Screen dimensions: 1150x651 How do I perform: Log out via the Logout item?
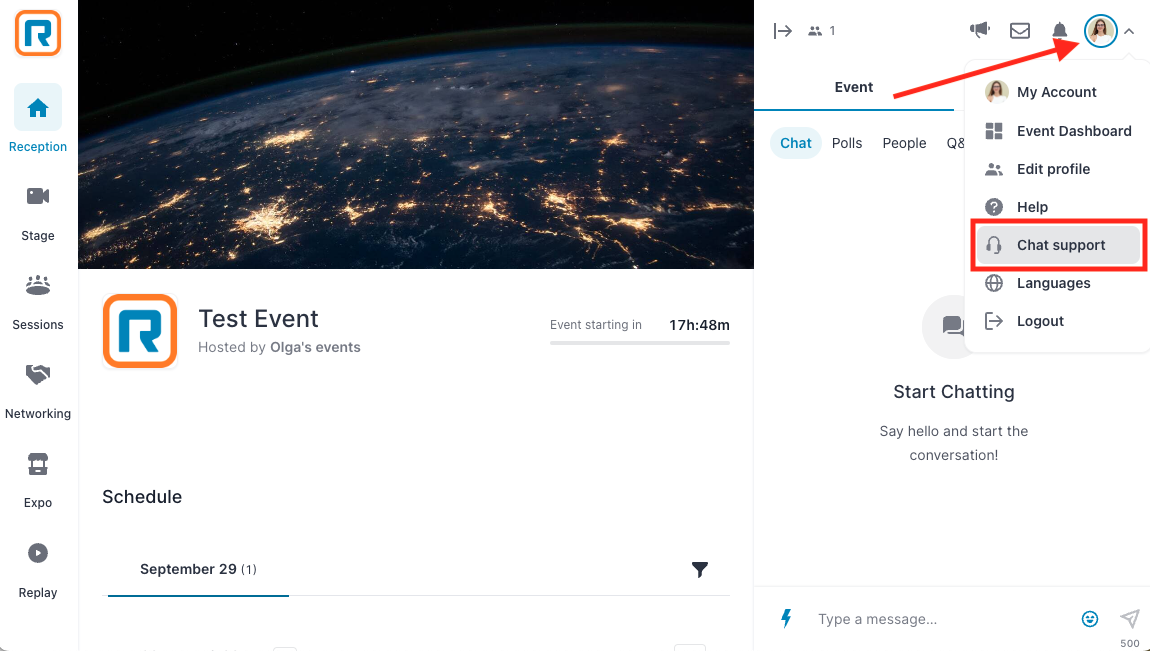coord(1058,321)
